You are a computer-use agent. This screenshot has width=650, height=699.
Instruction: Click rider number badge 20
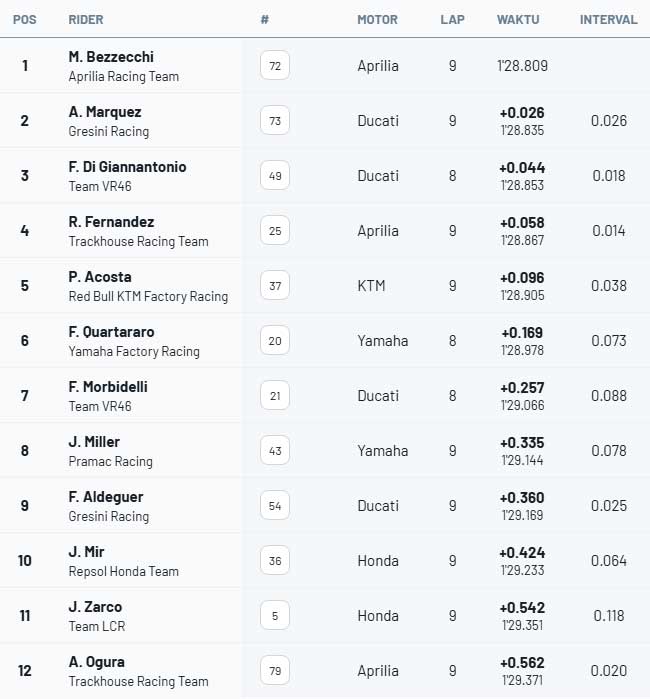point(275,341)
